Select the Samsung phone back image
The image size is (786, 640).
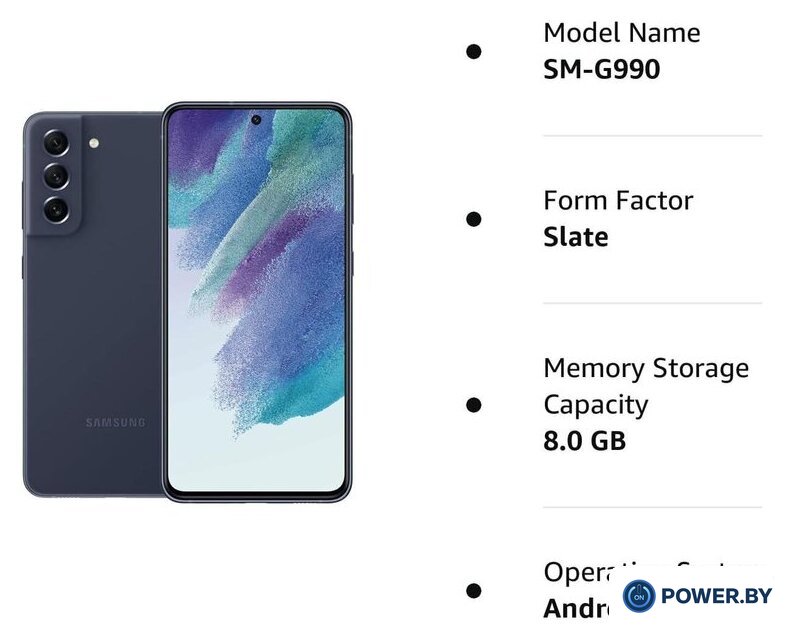tap(93, 304)
